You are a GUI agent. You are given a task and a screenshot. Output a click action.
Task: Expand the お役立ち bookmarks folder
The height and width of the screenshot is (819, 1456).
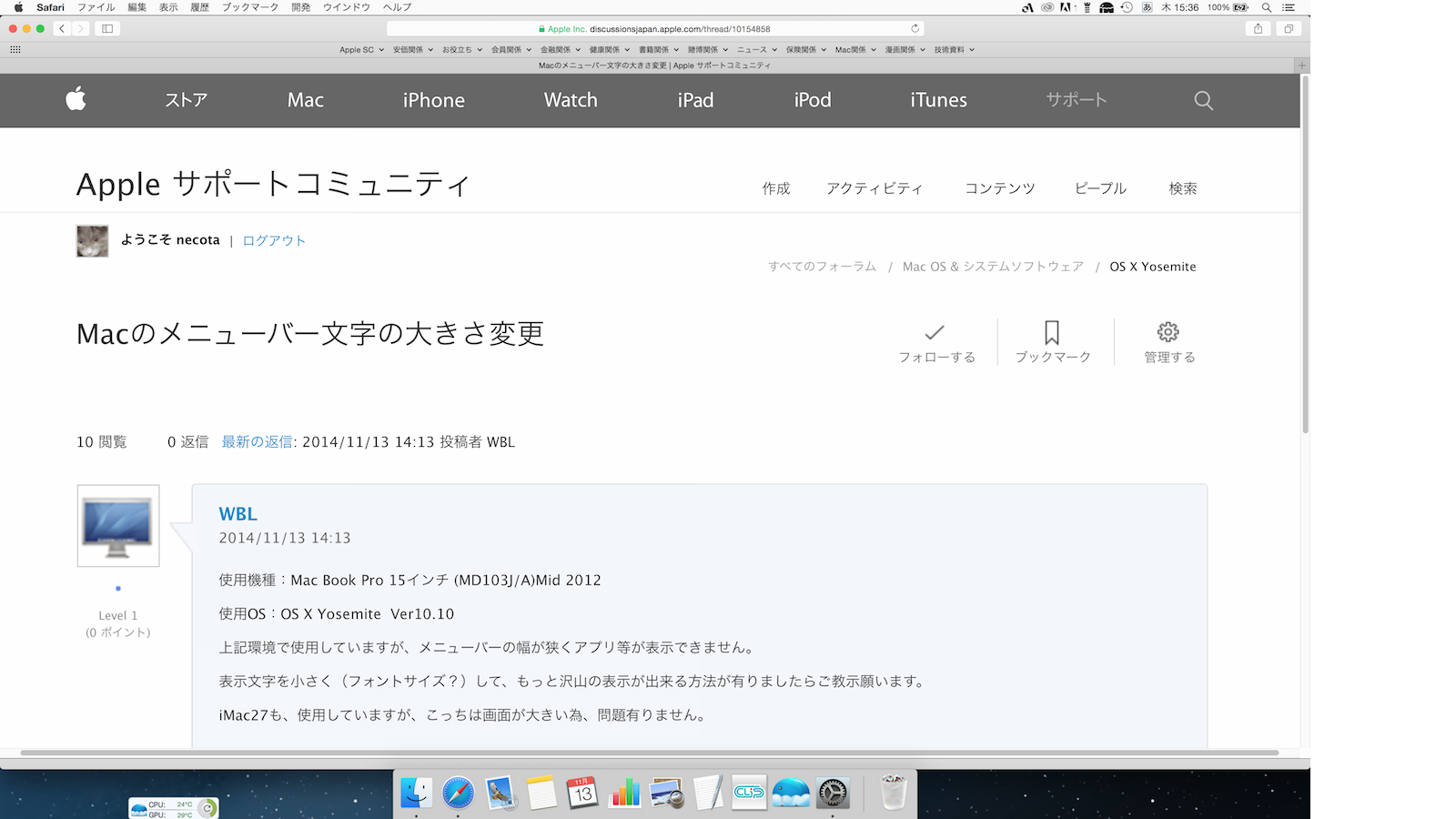point(461,50)
